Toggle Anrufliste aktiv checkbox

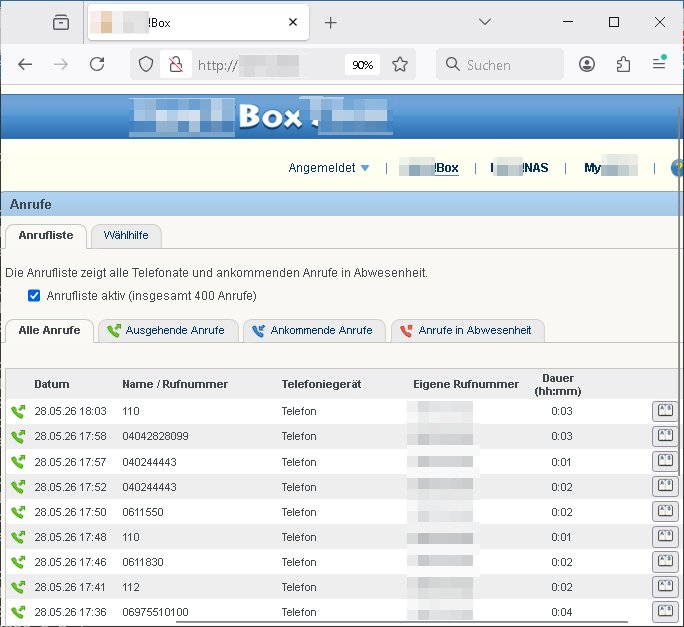click(34, 296)
